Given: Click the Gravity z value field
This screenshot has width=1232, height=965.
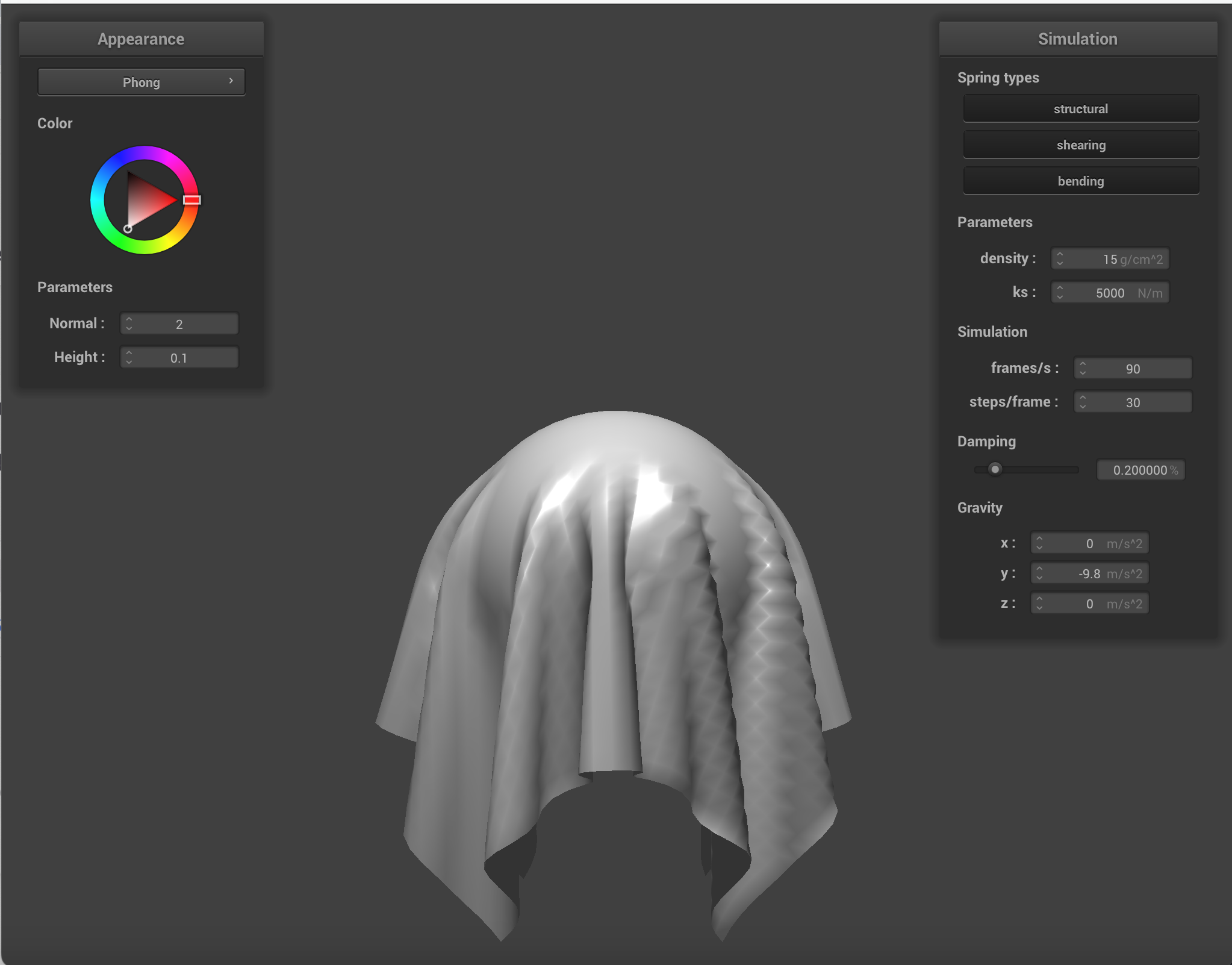Looking at the screenshot, I should pyautogui.click(x=1089, y=603).
